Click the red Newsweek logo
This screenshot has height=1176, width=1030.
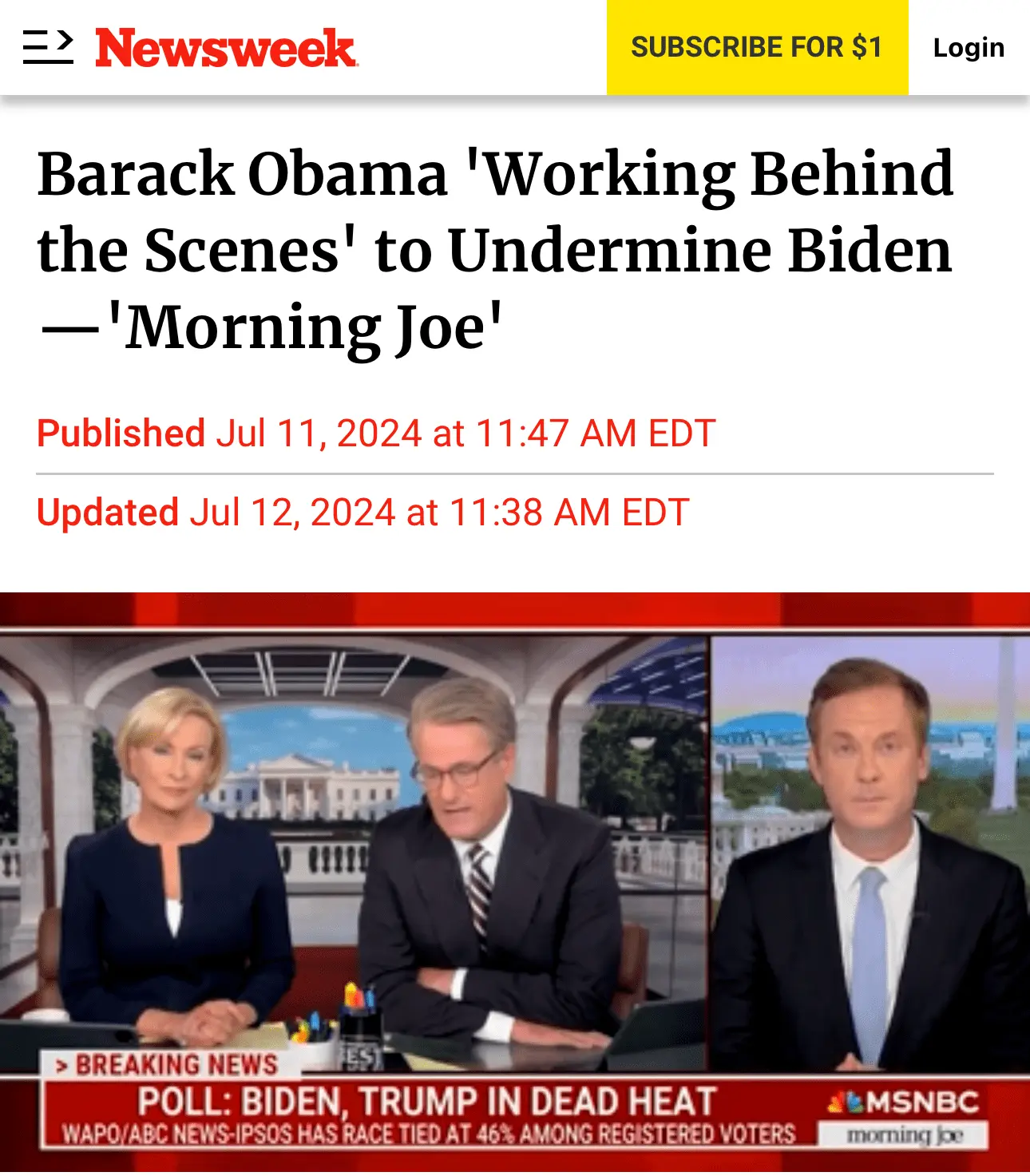pyautogui.click(x=226, y=48)
